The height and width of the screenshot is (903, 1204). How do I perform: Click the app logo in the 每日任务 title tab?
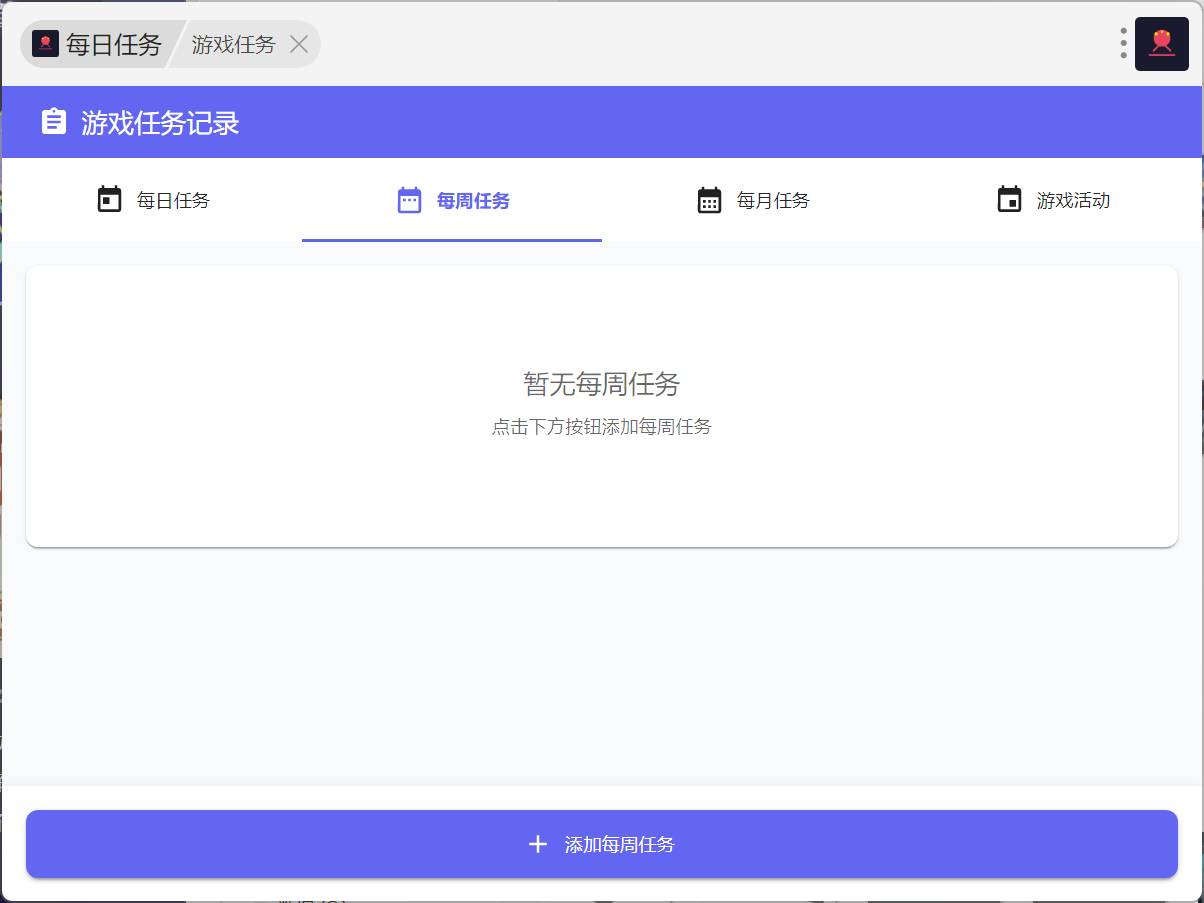[x=45, y=44]
